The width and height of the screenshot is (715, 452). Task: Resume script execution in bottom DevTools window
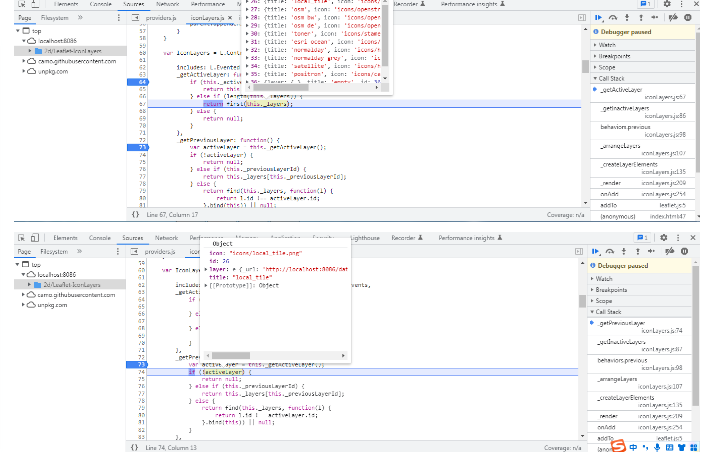[596, 251]
